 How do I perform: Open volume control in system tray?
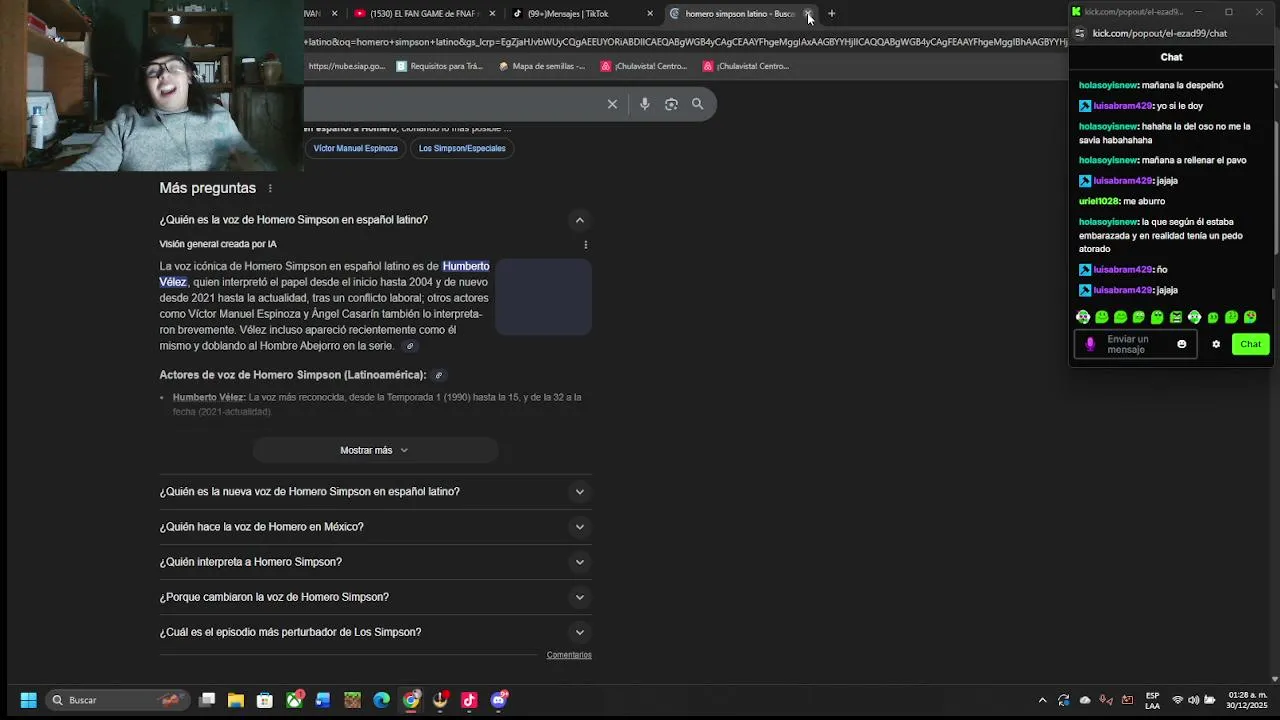pos(1193,700)
